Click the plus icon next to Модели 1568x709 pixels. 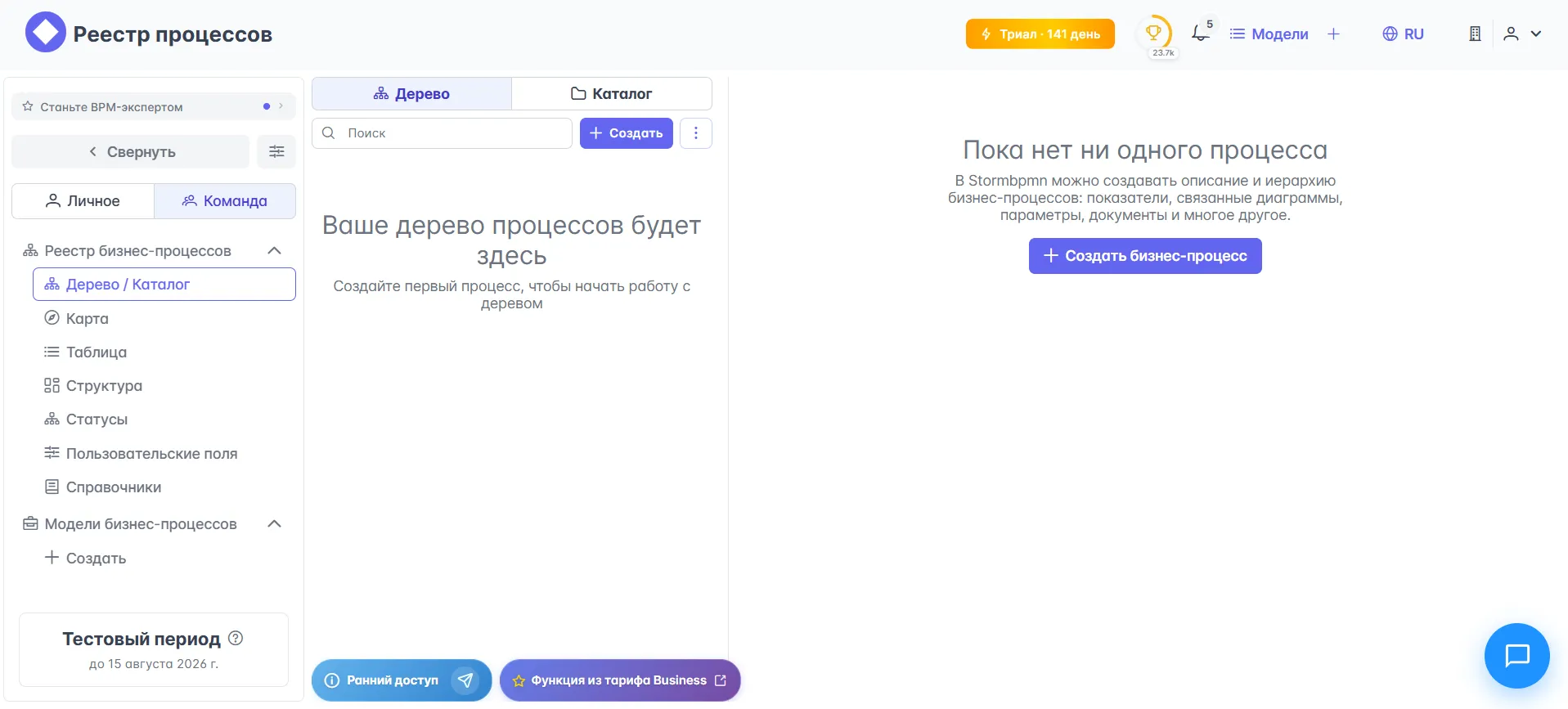[x=1333, y=34]
